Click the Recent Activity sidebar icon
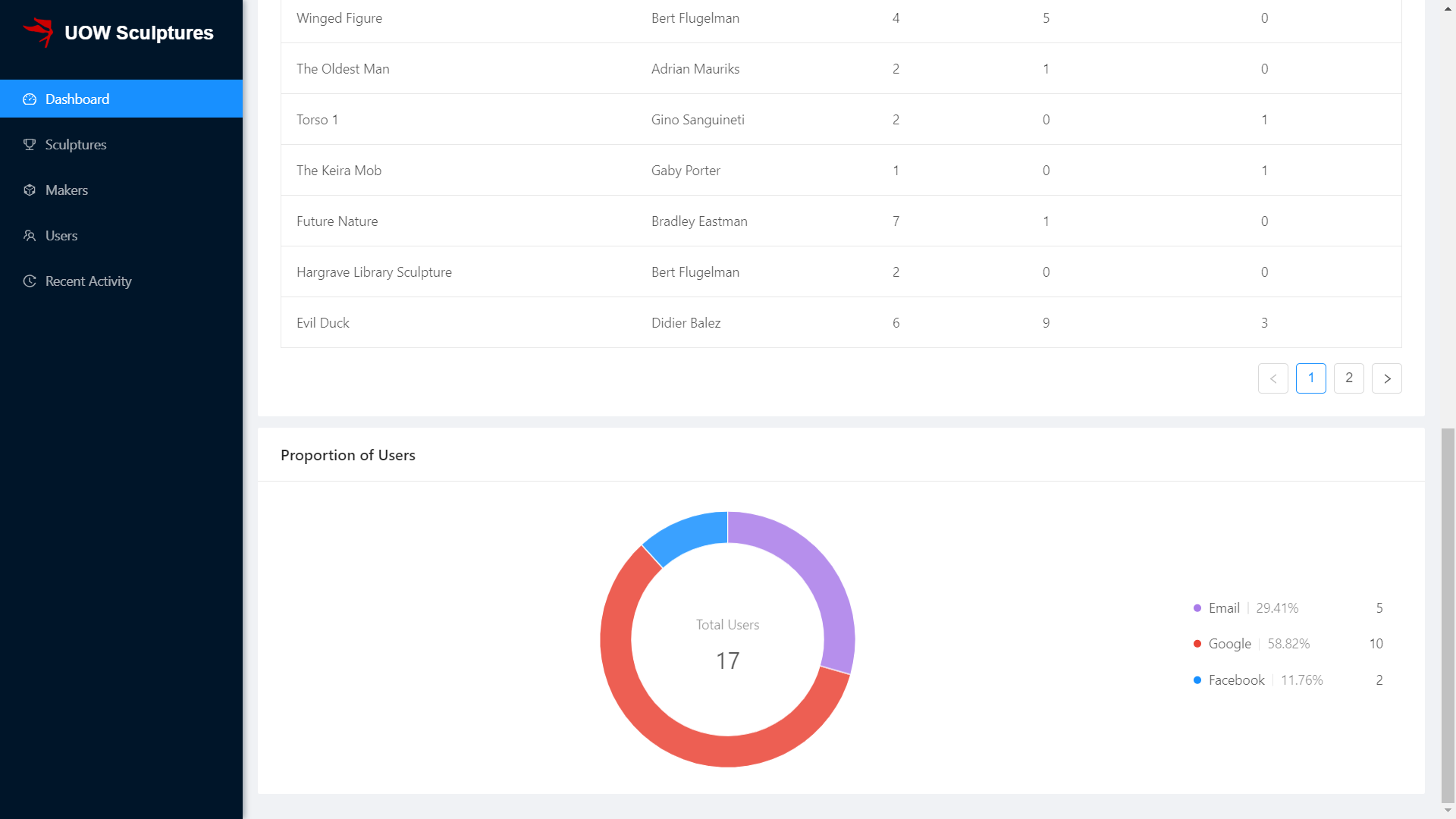Viewport: 1456px width, 819px height. click(30, 280)
